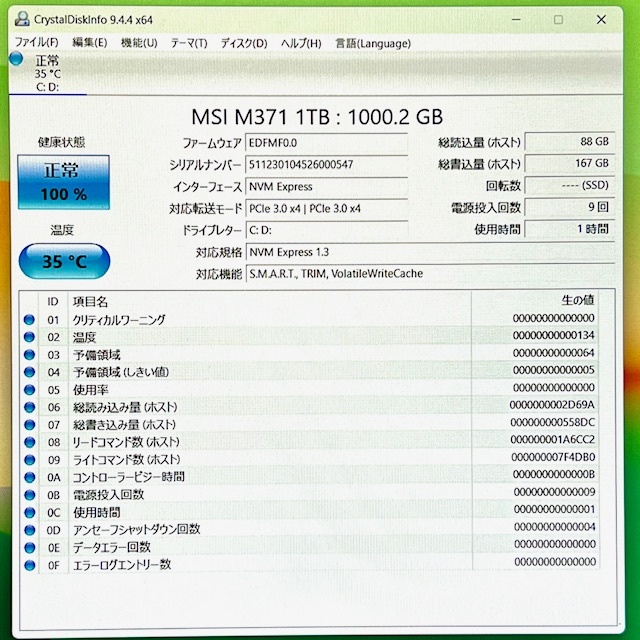The height and width of the screenshot is (640, 640).
Task: Click raw value 000000002D69A
Action: coord(552,405)
